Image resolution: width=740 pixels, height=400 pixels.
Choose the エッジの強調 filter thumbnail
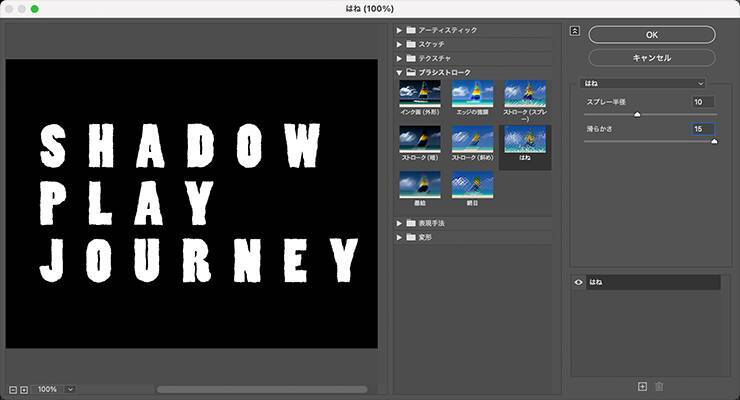click(472, 95)
